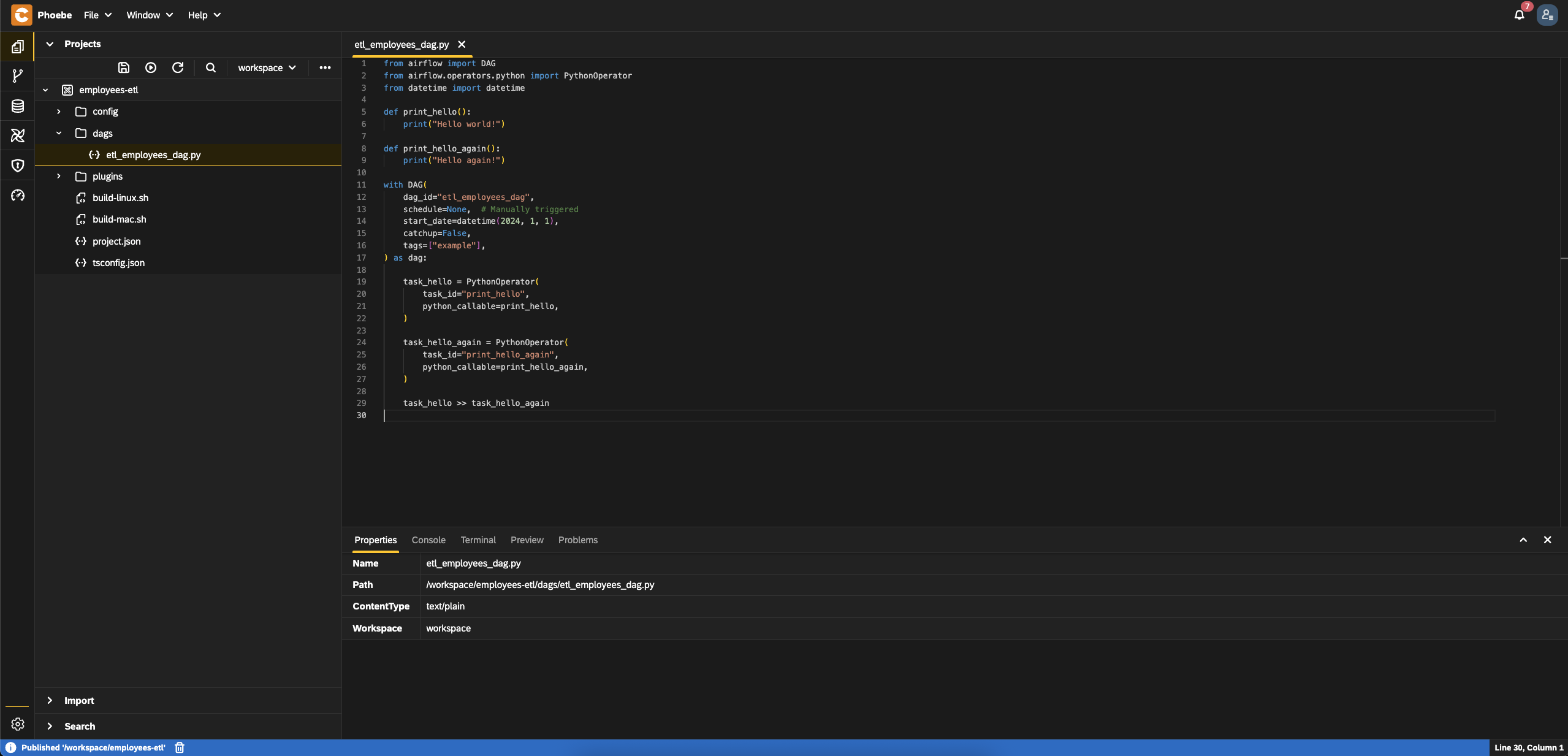Expand the plugins folder chevron
Viewport: 1568px width, 756px height.
[59, 177]
